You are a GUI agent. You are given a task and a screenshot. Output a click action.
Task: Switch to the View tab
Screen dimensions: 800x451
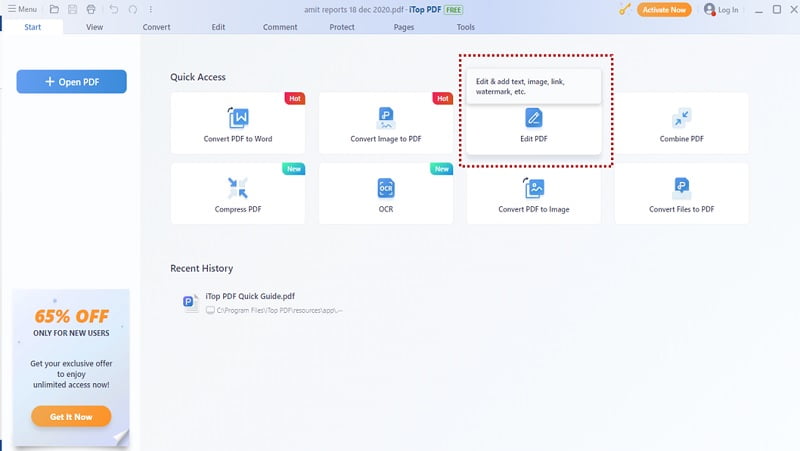click(x=94, y=27)
